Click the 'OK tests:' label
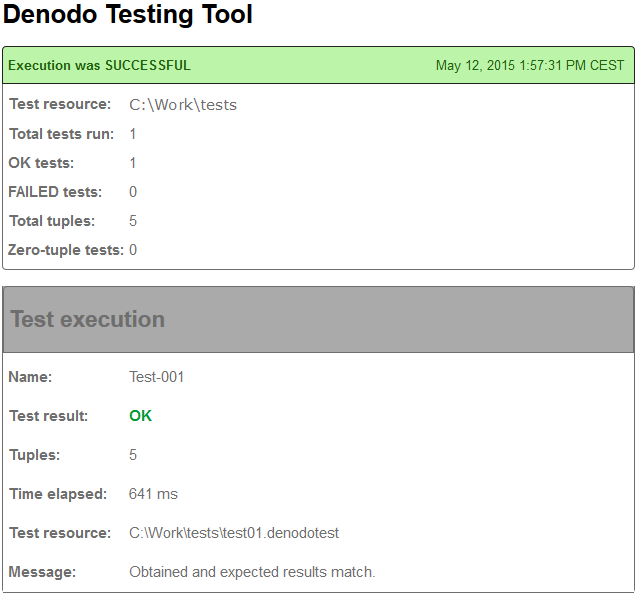This screenshot has height=596, width=638. coord(41,163)
